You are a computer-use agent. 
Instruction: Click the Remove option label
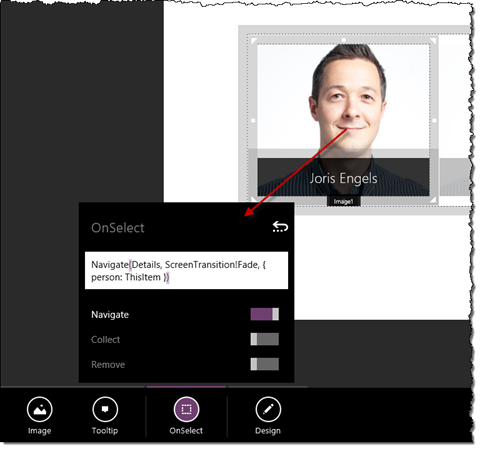point(108,365)
